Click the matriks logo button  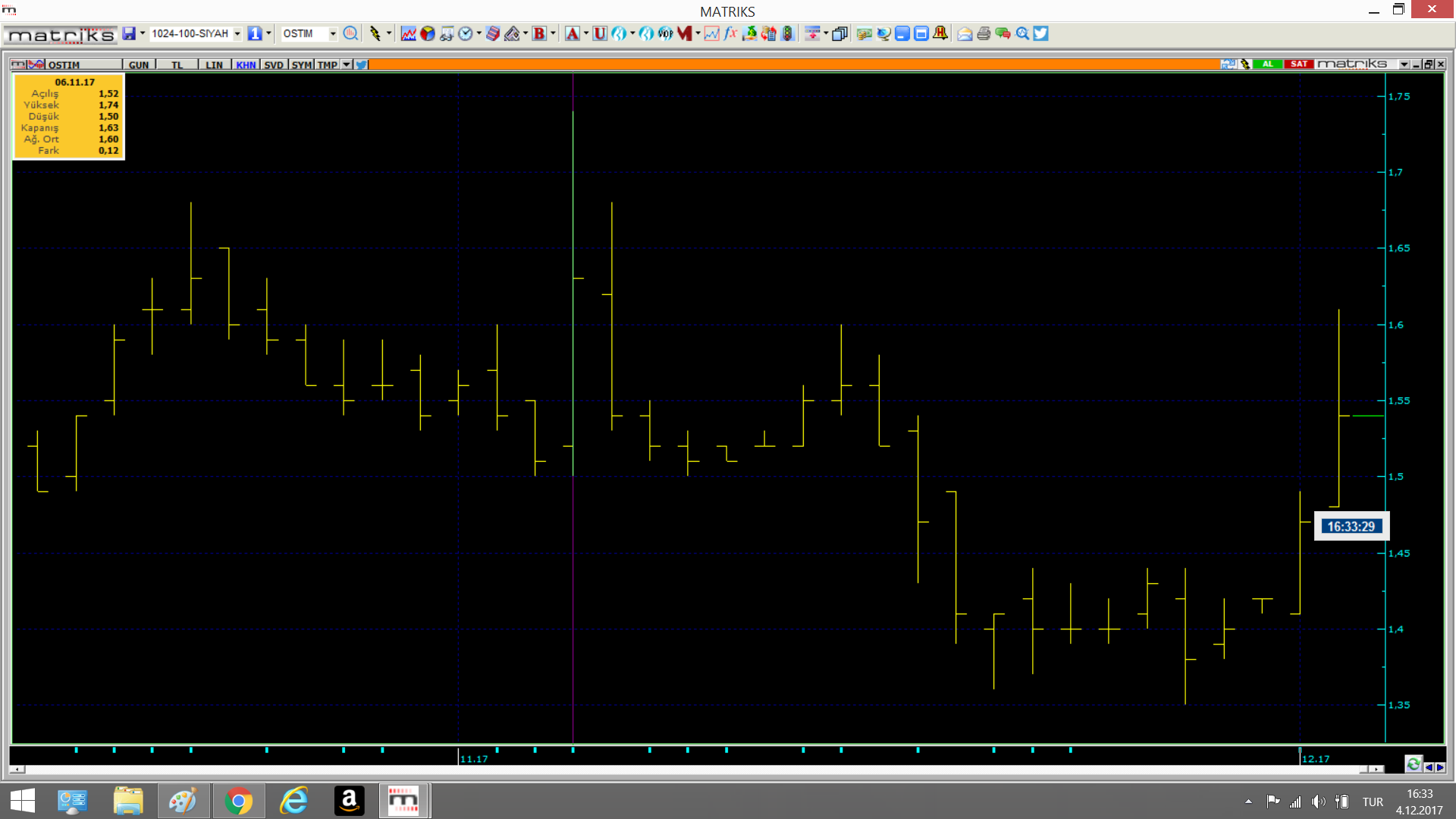click(60, 34)
